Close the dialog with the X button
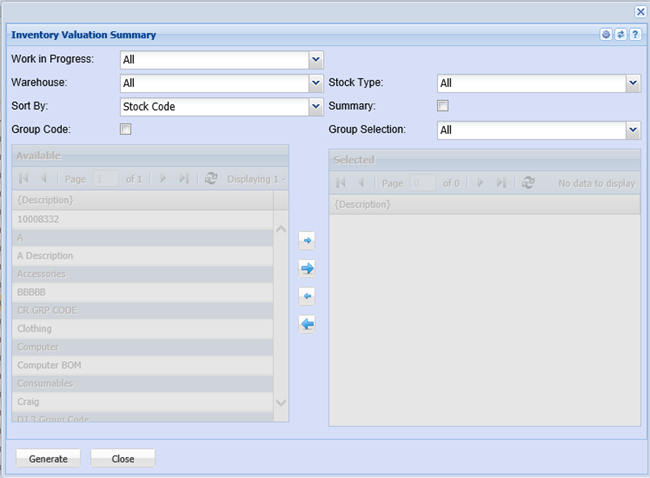 point(640,11)
